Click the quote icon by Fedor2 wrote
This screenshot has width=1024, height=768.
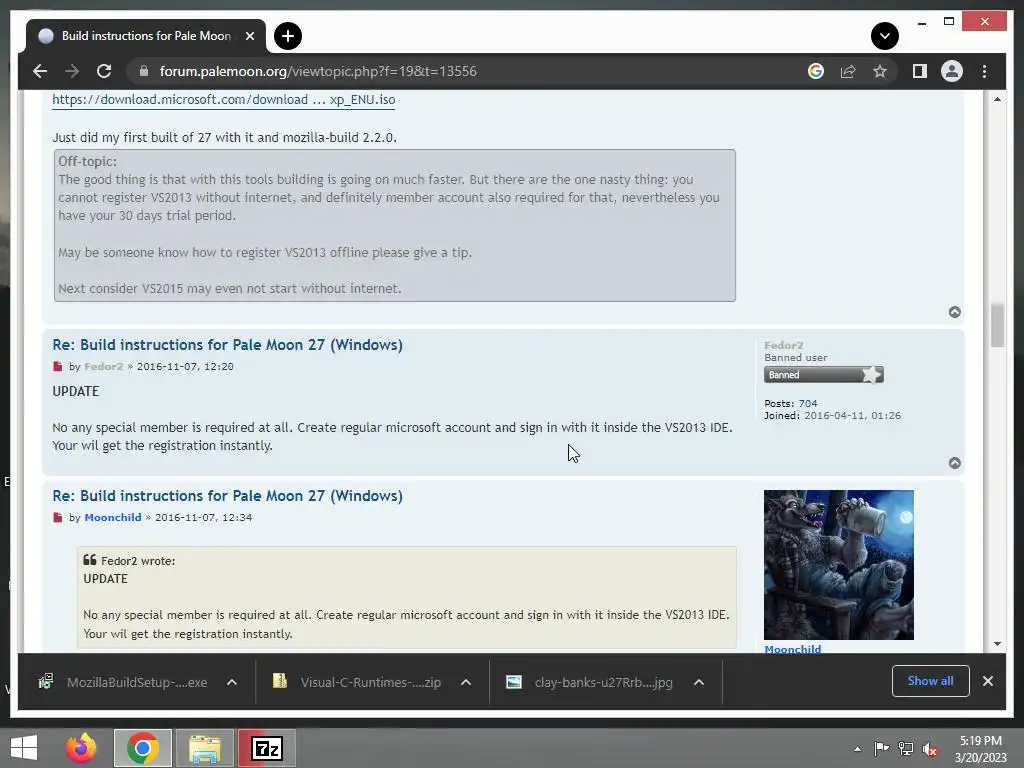89,560
